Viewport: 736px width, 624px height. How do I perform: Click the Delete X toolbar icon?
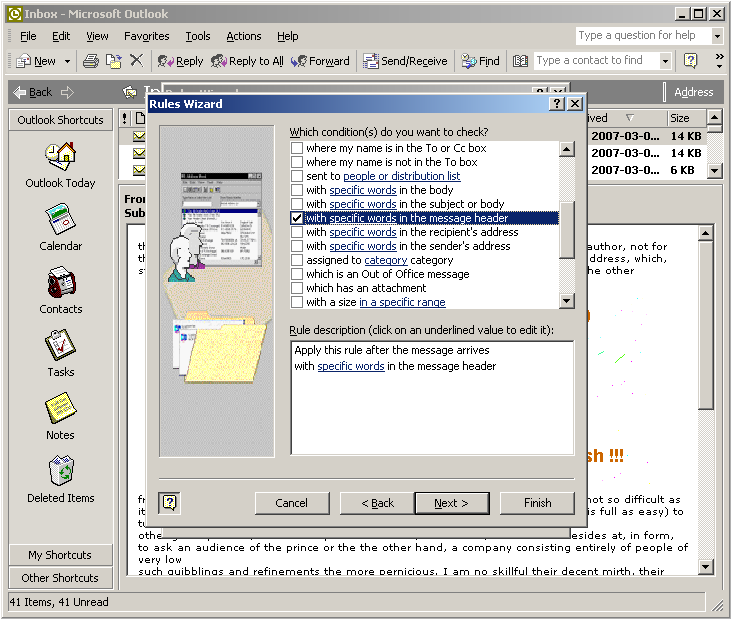137,61
